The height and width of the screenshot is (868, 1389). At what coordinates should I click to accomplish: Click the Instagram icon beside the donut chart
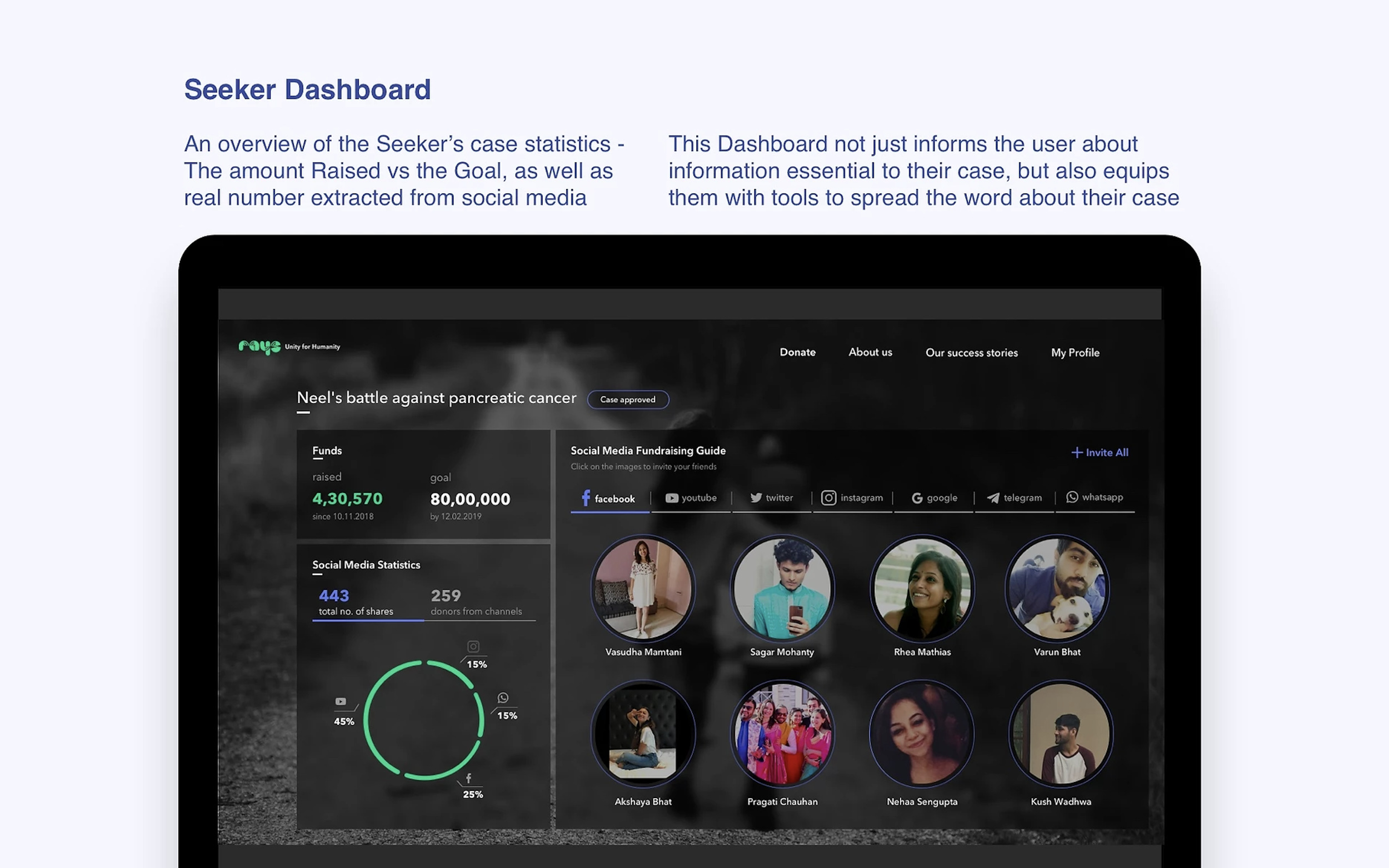[473, 646]
